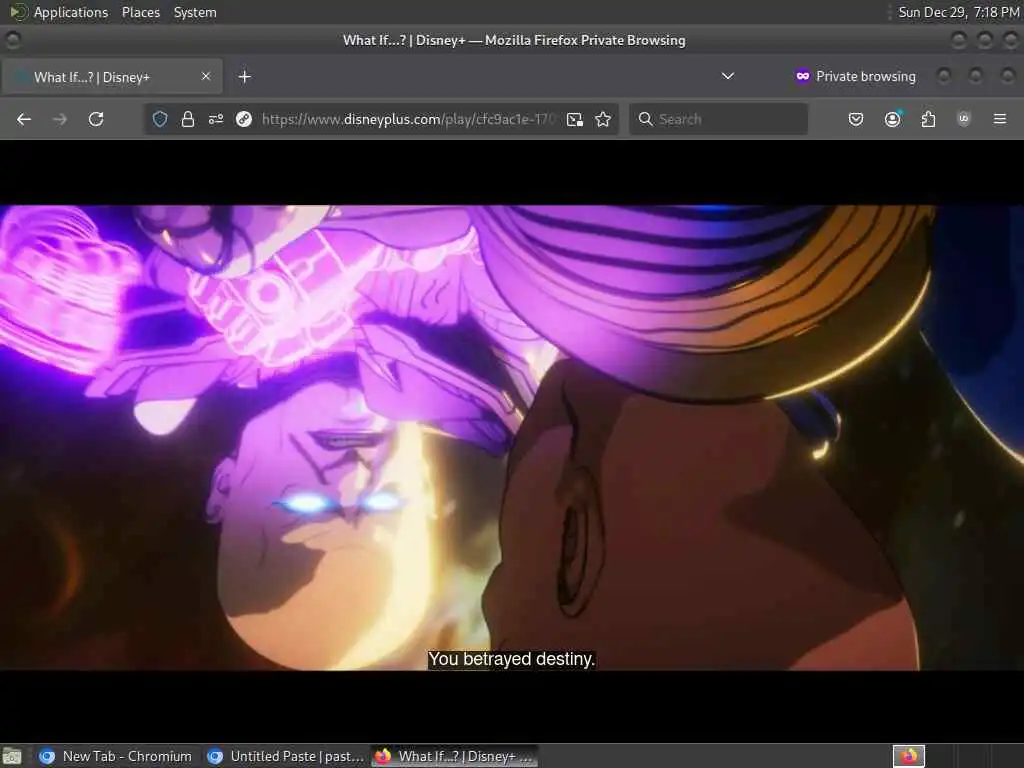Open tracking protection shield info
Screen dimensions: 1024x768
coord(160,119)
